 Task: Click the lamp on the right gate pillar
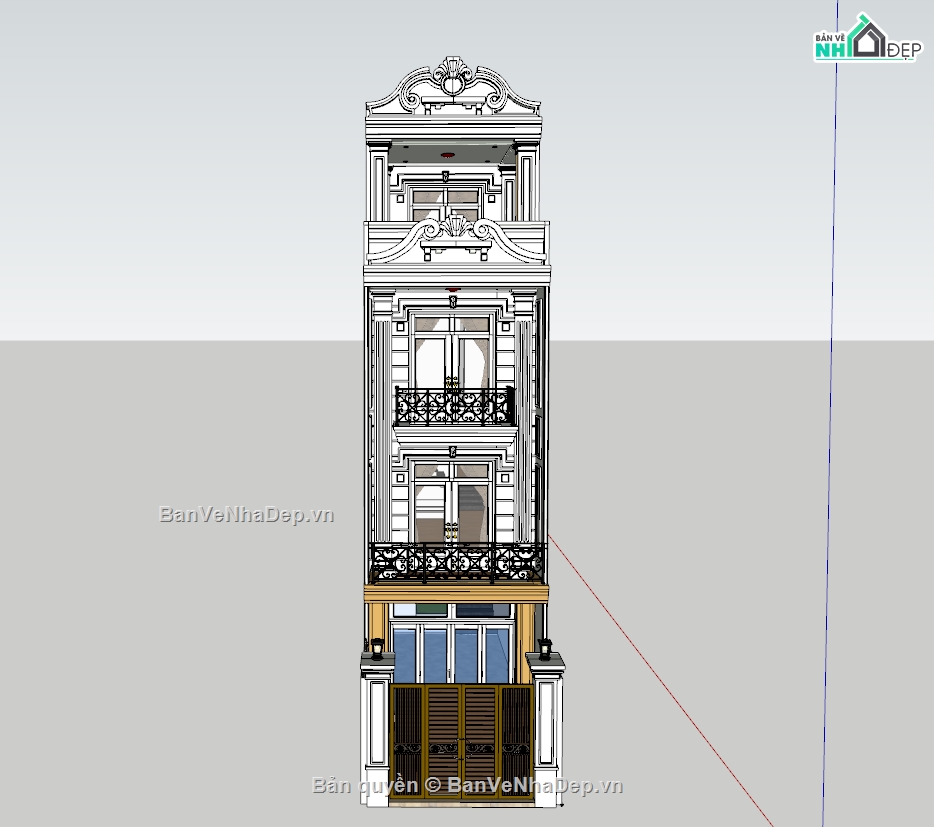click(545, 648)
